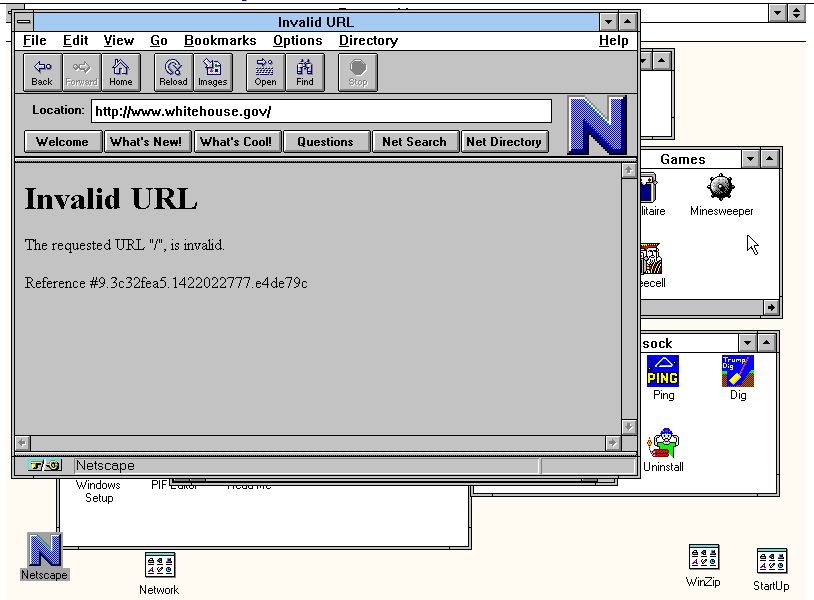Screen dimensions: 814x600
Task: Minimize Program Manager with top-right down arrow
Action: point(777,13)
